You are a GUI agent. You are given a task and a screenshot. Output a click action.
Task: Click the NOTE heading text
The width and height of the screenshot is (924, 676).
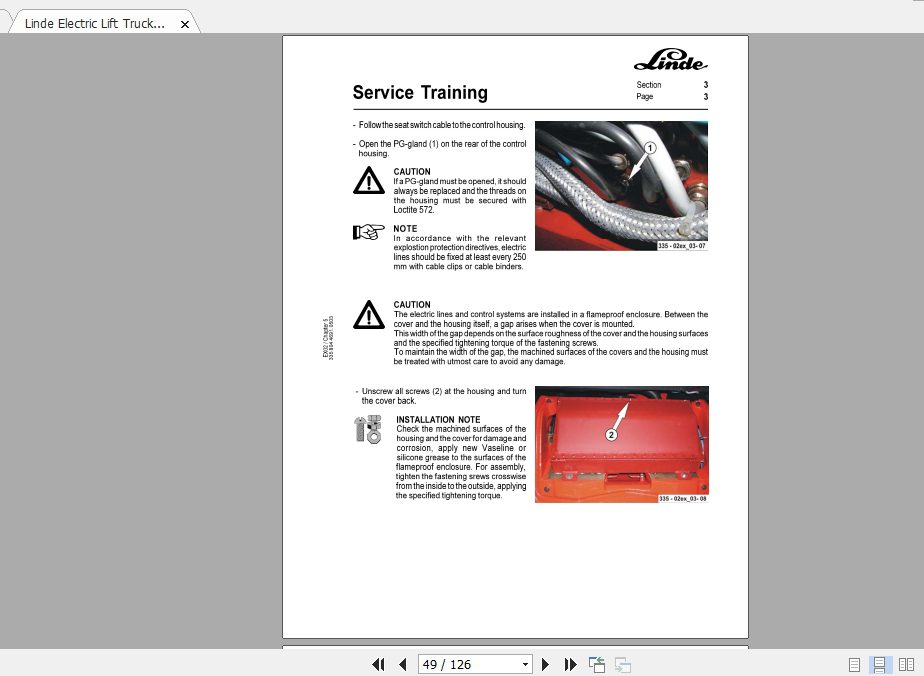(x=405, y=229)
